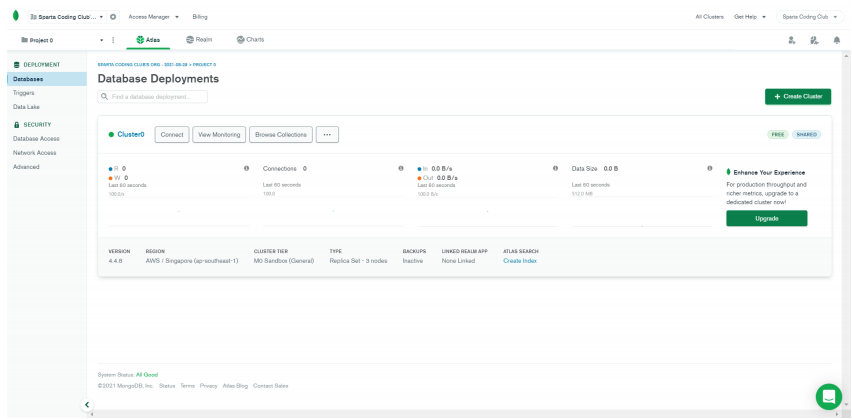The height and width of the screenshot is (419, 852).
Task: Expand the Access Manager menu
Action: [x=154, y=17]
